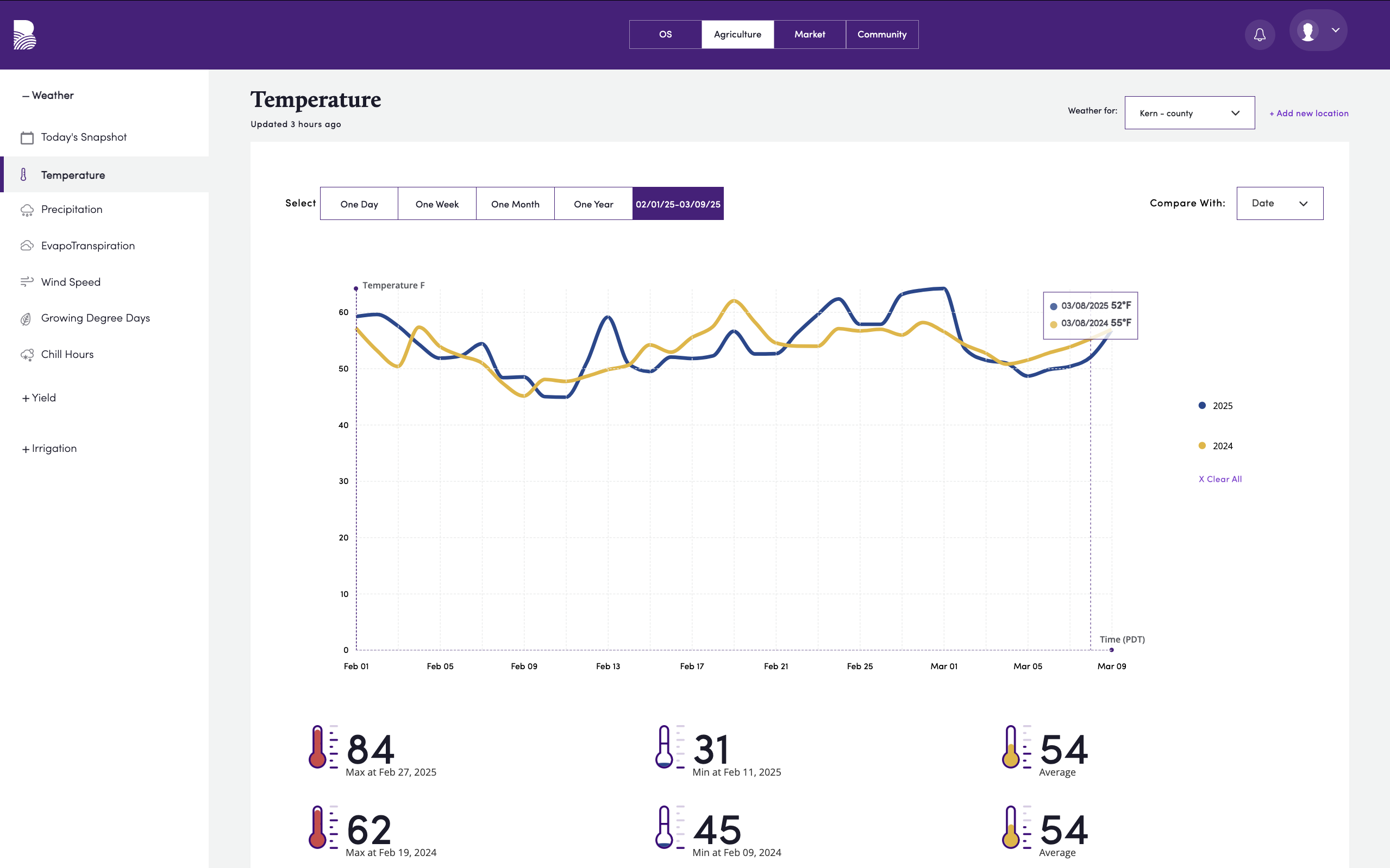The image size is (1390, 868).
Task: Open the Wind Speed page
Action: click(x=71, y=282)
